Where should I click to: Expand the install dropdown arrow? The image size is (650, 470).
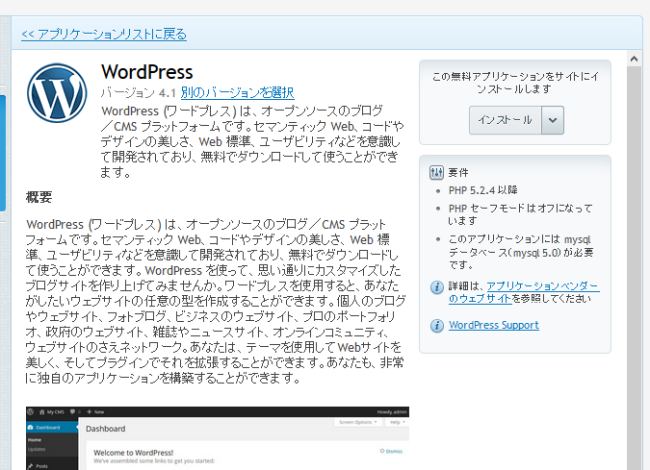pyautogui.click(x=553, y=120)
